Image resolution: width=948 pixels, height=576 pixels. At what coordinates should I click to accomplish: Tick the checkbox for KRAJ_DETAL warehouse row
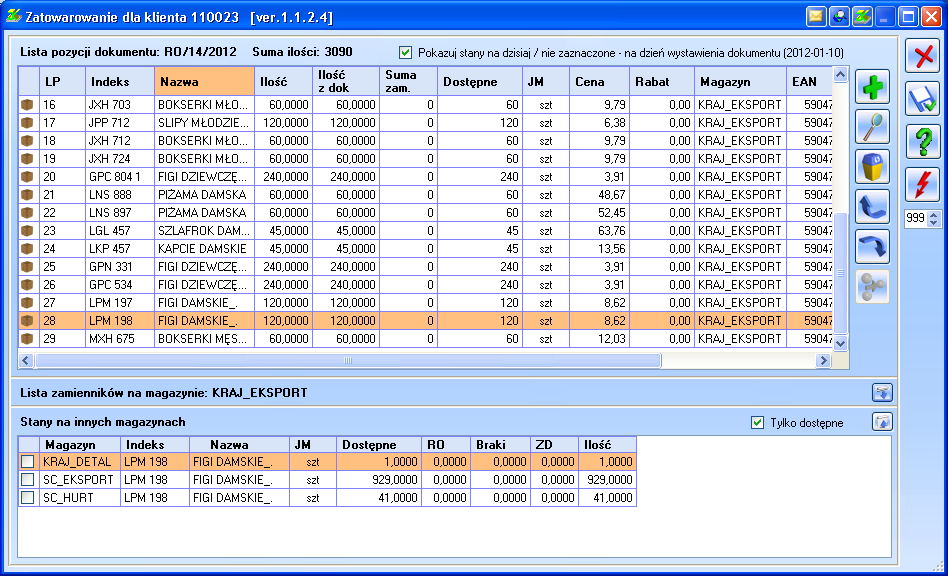[28, 462]
